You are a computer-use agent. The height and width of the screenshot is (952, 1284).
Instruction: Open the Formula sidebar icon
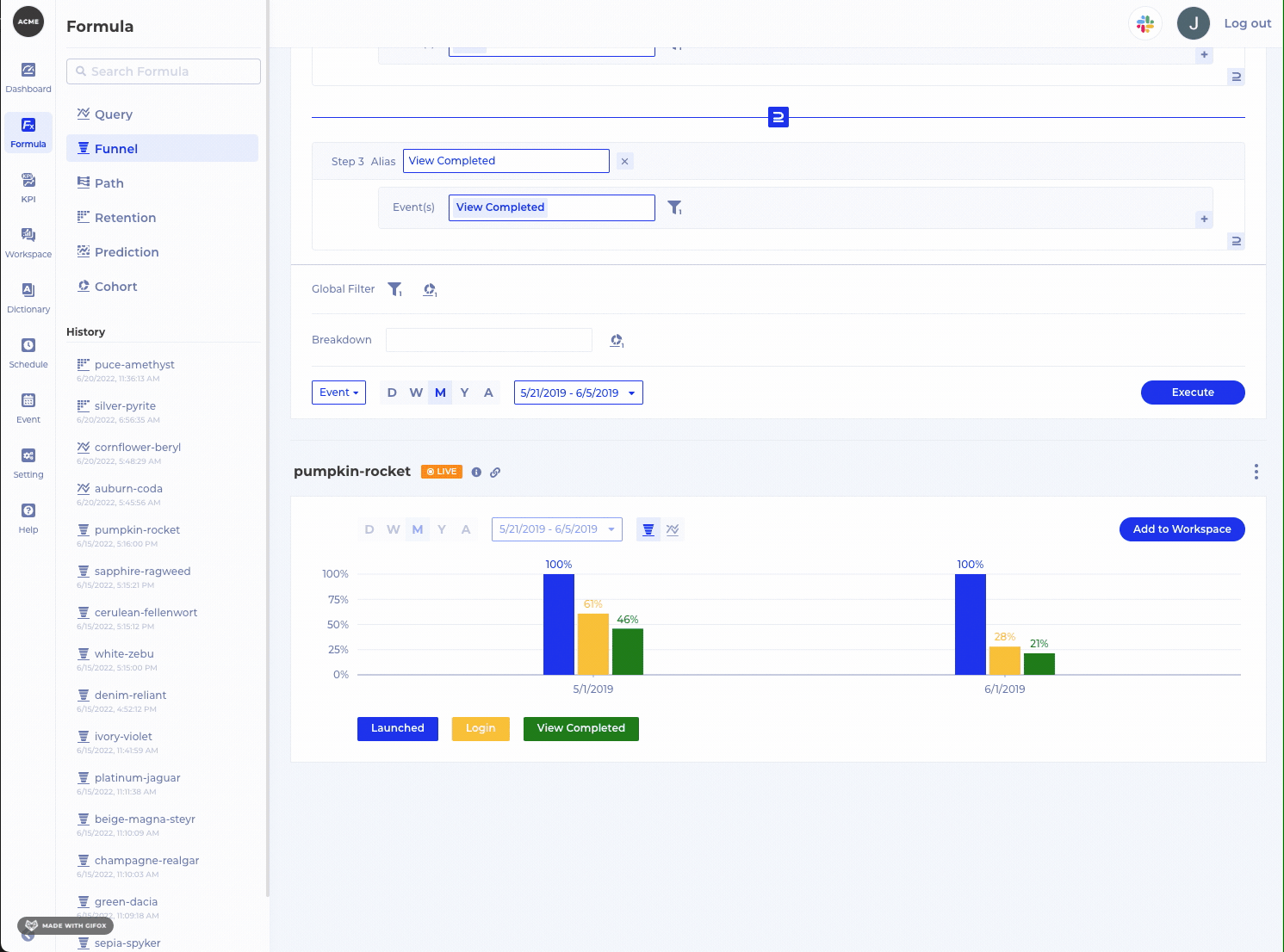click(x=28, y=133)
